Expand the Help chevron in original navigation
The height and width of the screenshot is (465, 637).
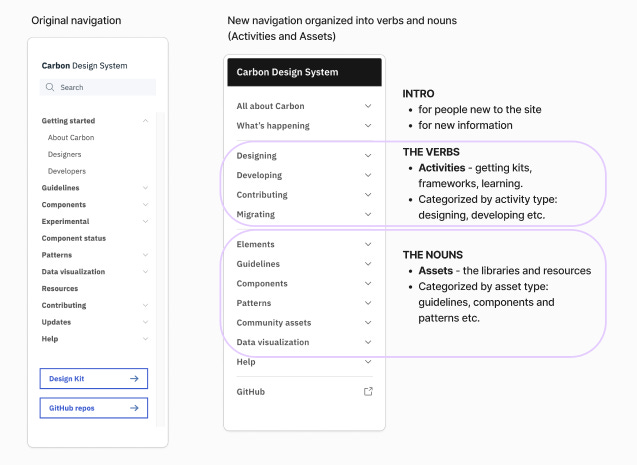[145, 339]
